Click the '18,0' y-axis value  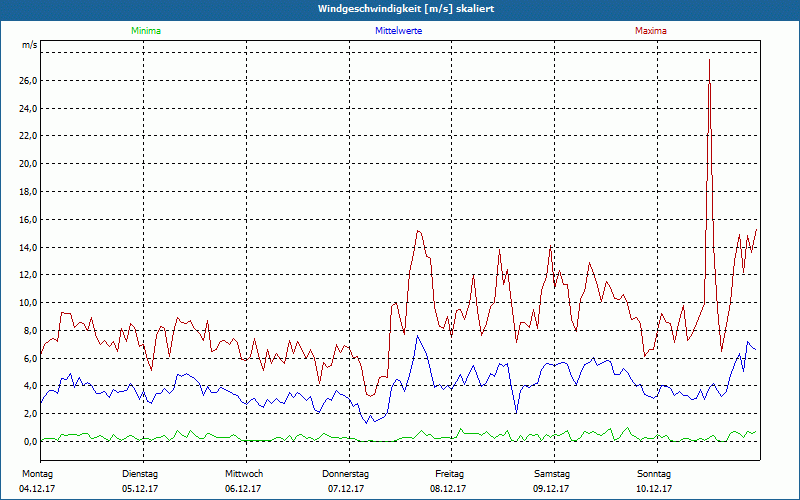coord(27,192)
